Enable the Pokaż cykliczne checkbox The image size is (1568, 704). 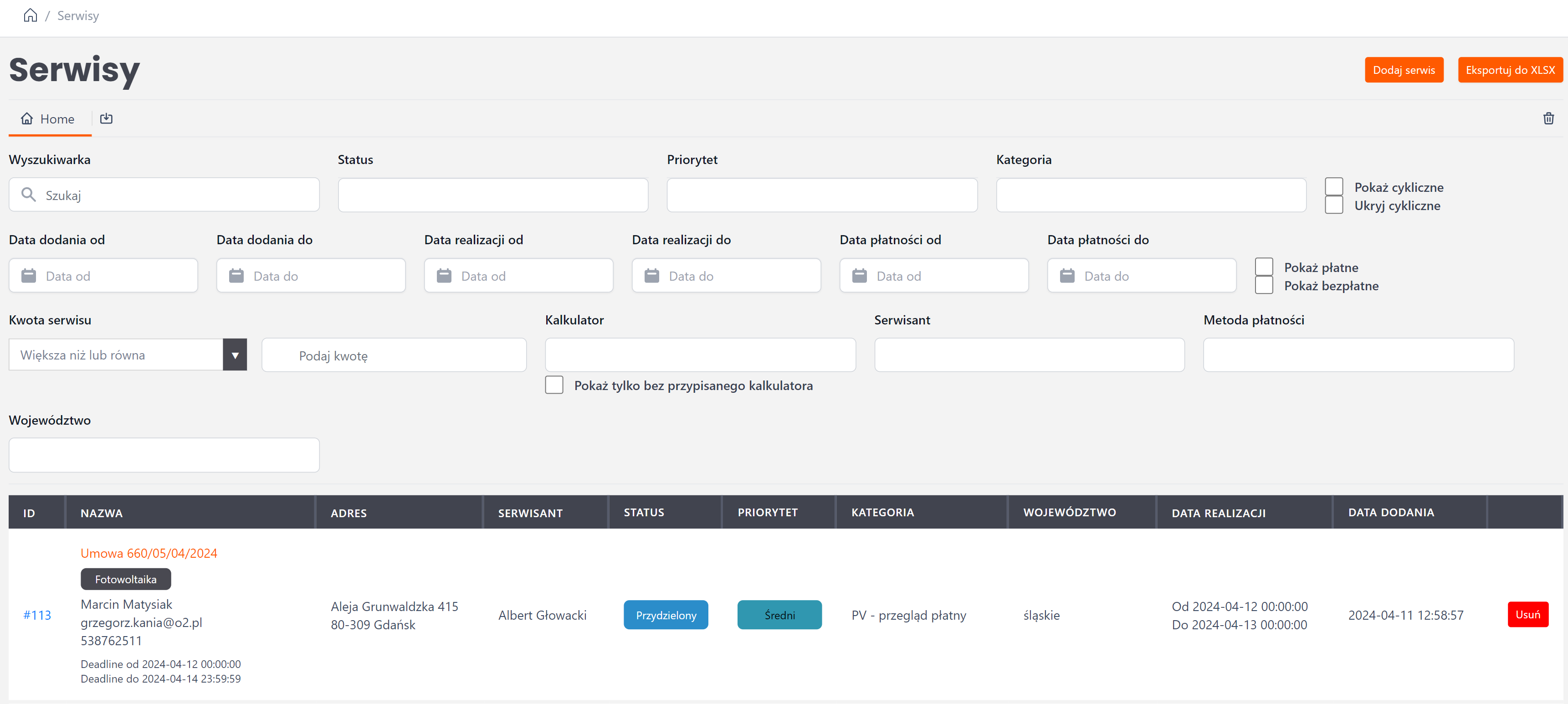(1334, 186)
